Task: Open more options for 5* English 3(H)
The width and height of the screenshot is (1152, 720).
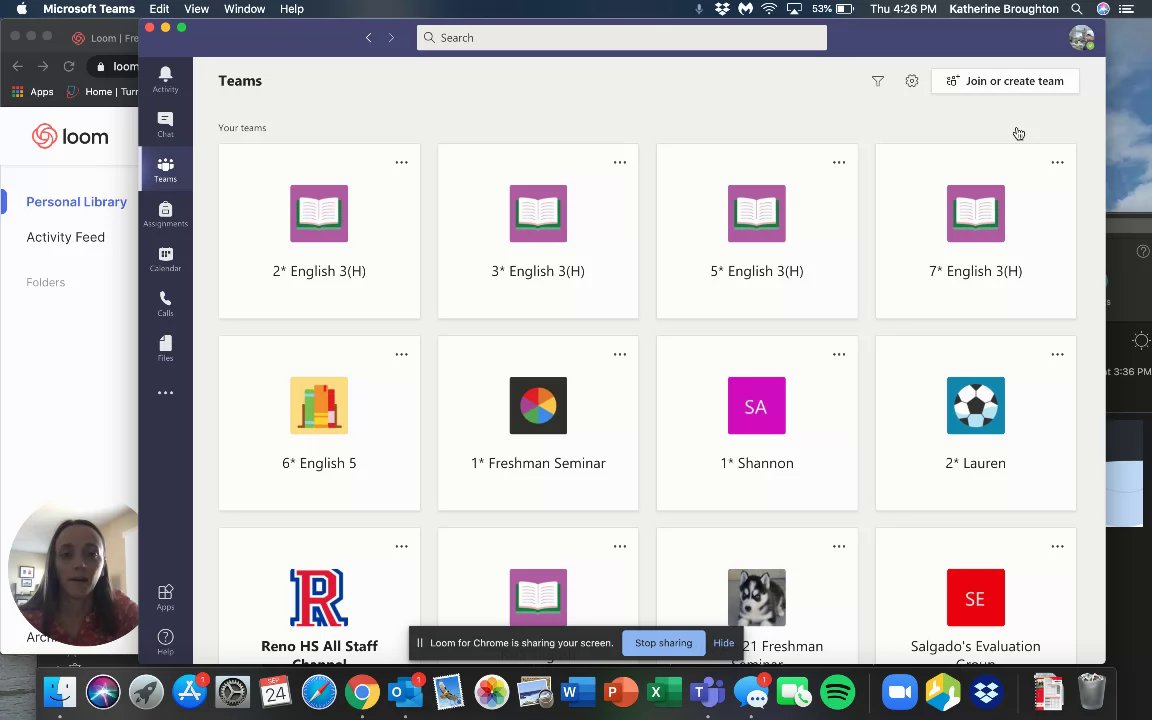Action: tap(839, 162)
